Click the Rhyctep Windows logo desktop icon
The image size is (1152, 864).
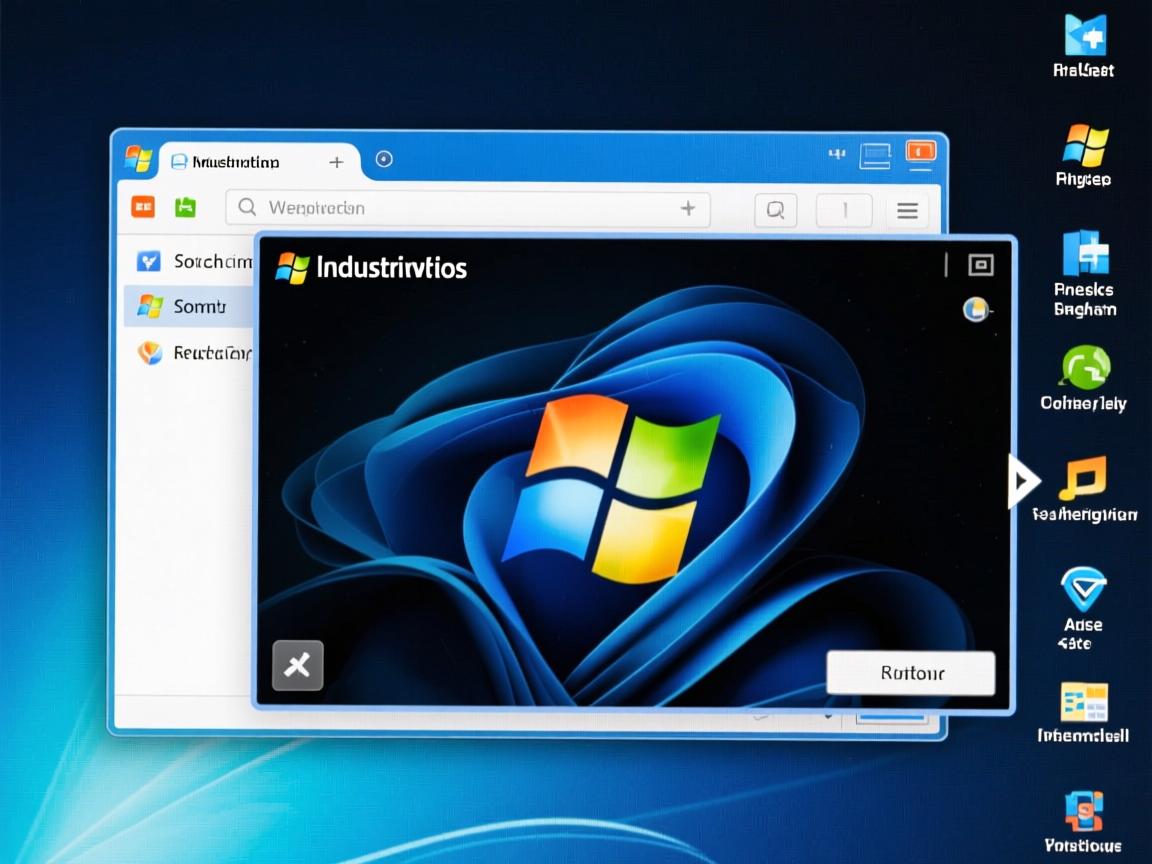1085,146
